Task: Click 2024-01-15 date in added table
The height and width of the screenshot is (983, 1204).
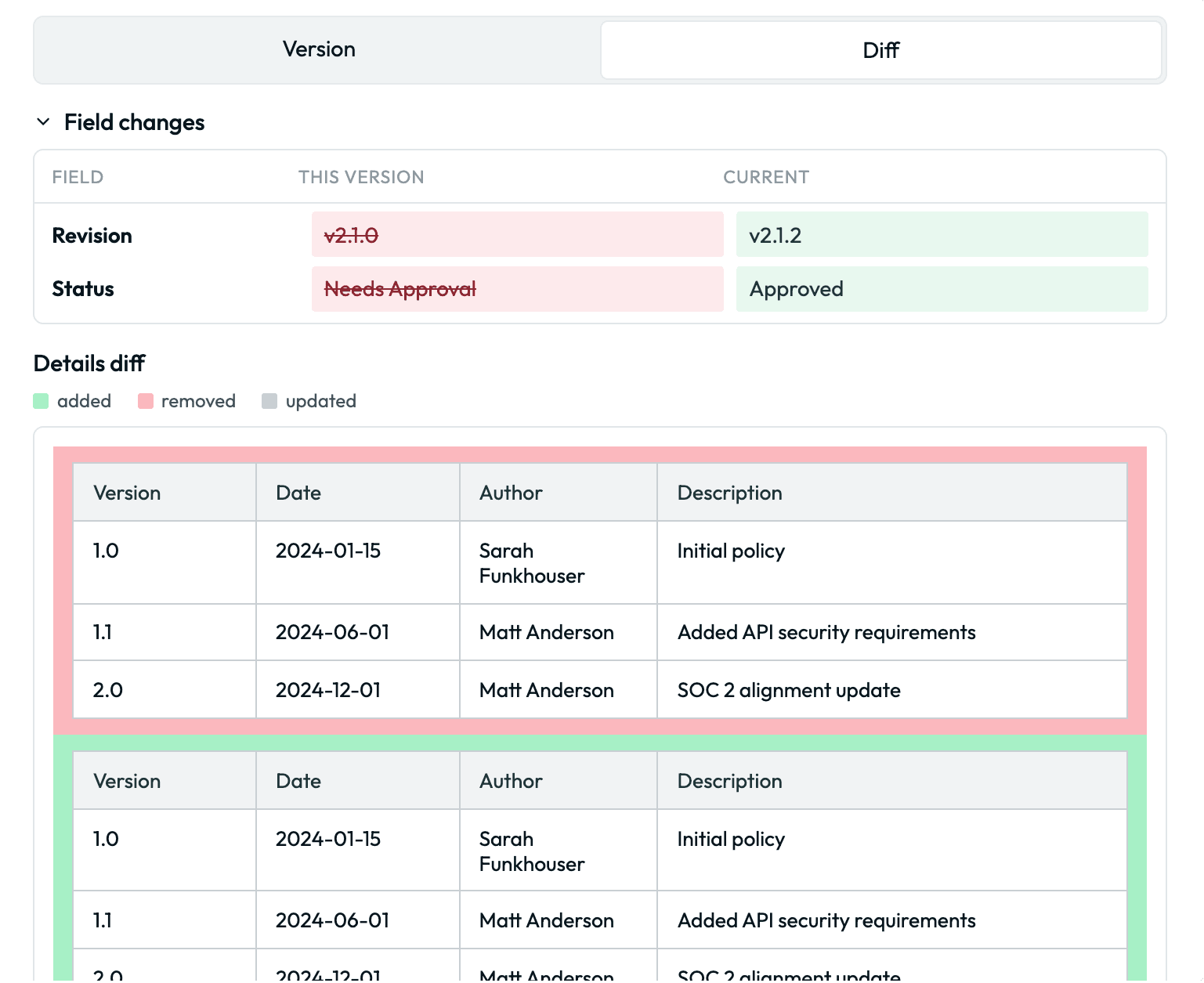Action: pos(328,839)
